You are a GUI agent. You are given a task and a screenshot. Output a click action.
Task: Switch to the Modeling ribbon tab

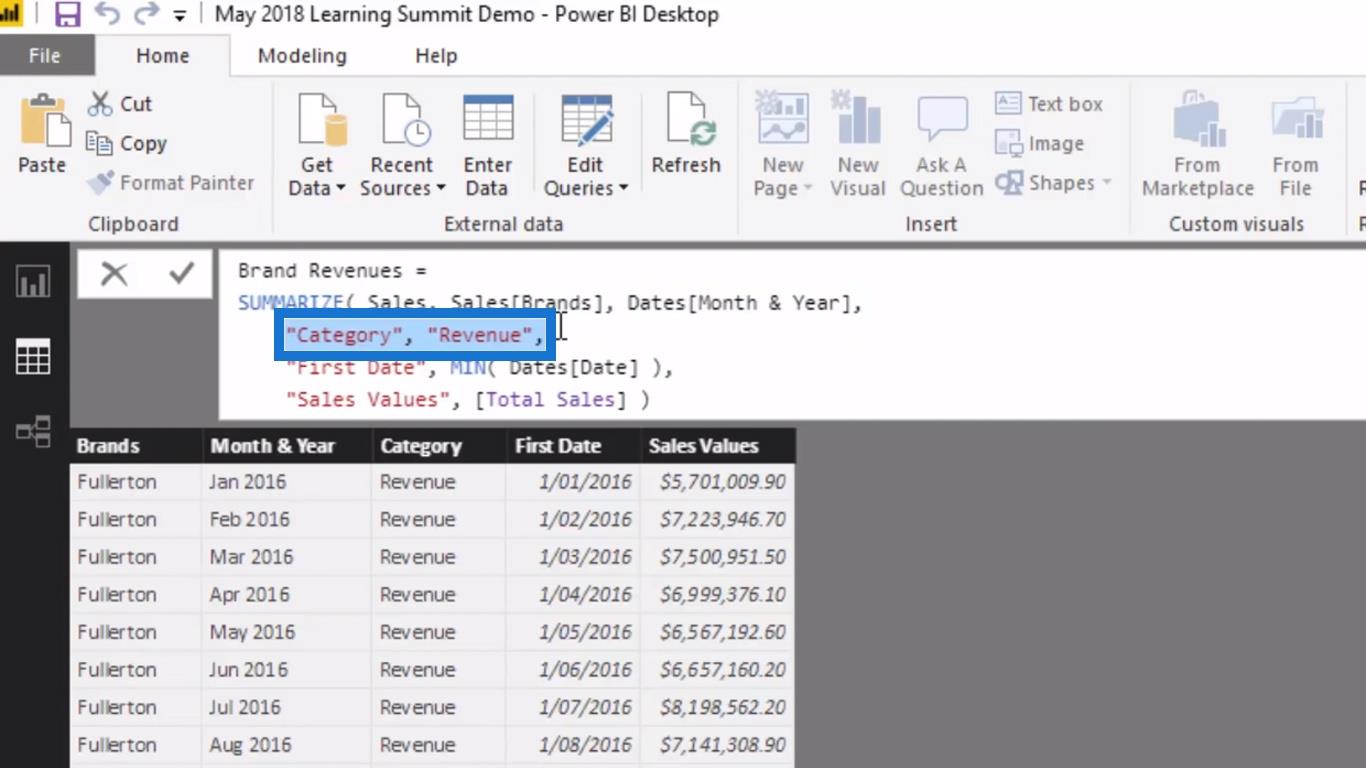[x=302, y=56]
